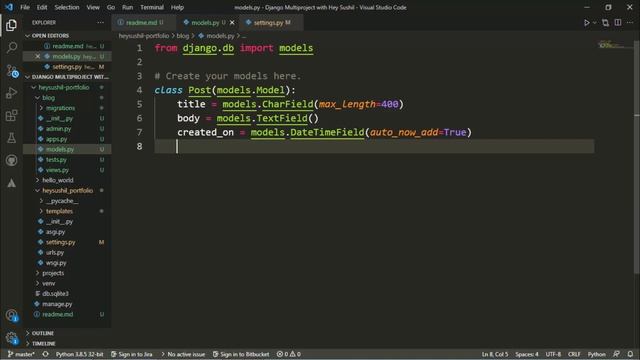640x360 pixels.
Task: Open the Go menu
Action: coord(111,7)
